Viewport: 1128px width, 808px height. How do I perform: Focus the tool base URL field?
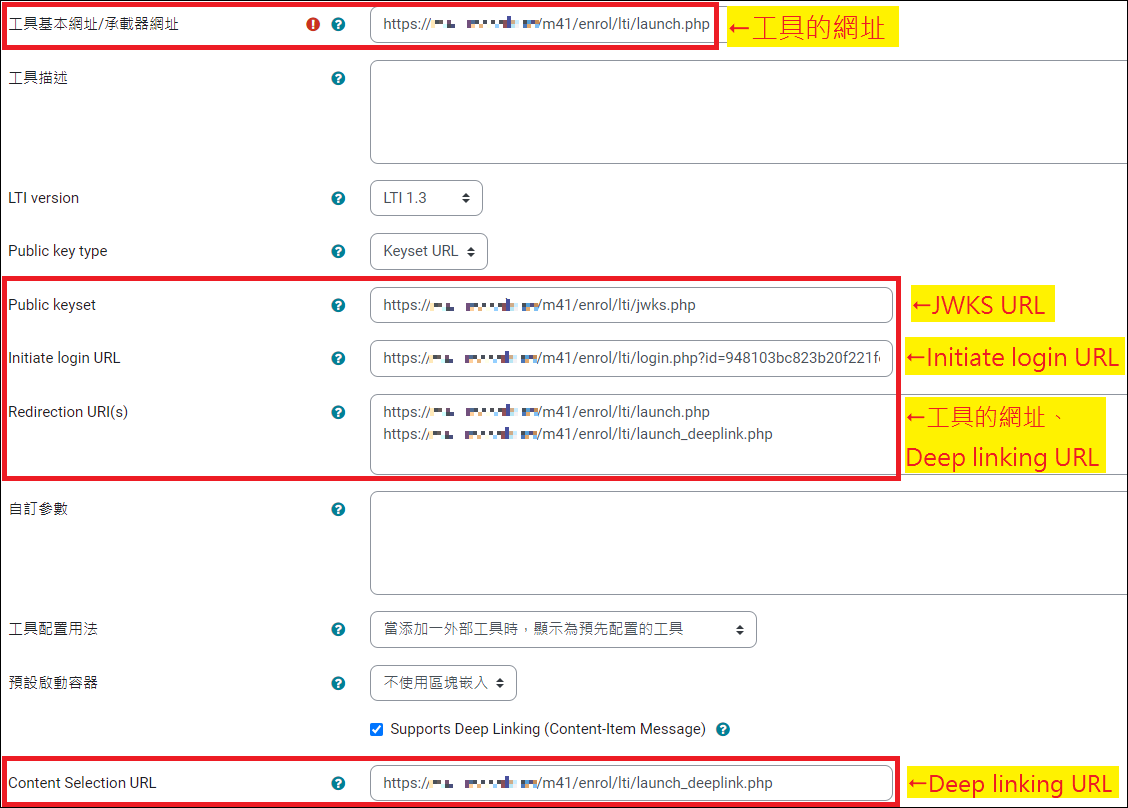pyautogui.click(x=543, y=24)
